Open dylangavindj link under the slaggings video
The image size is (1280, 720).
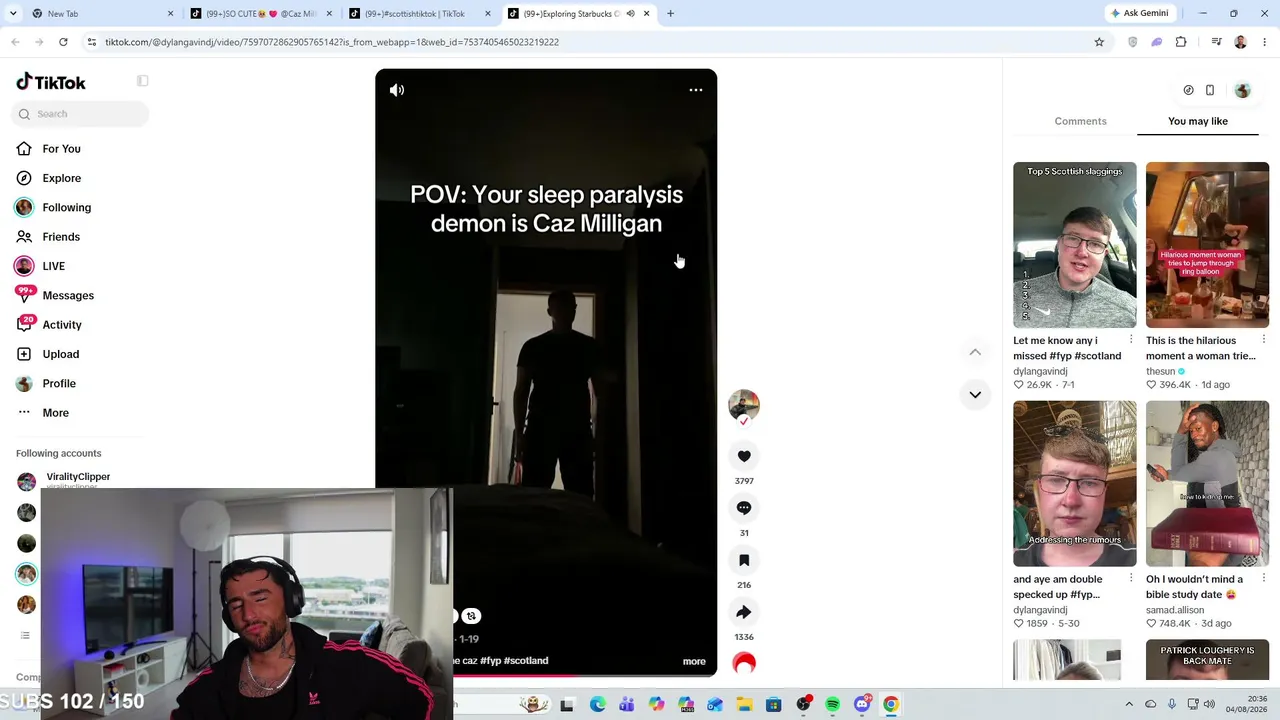(1040, 371)
